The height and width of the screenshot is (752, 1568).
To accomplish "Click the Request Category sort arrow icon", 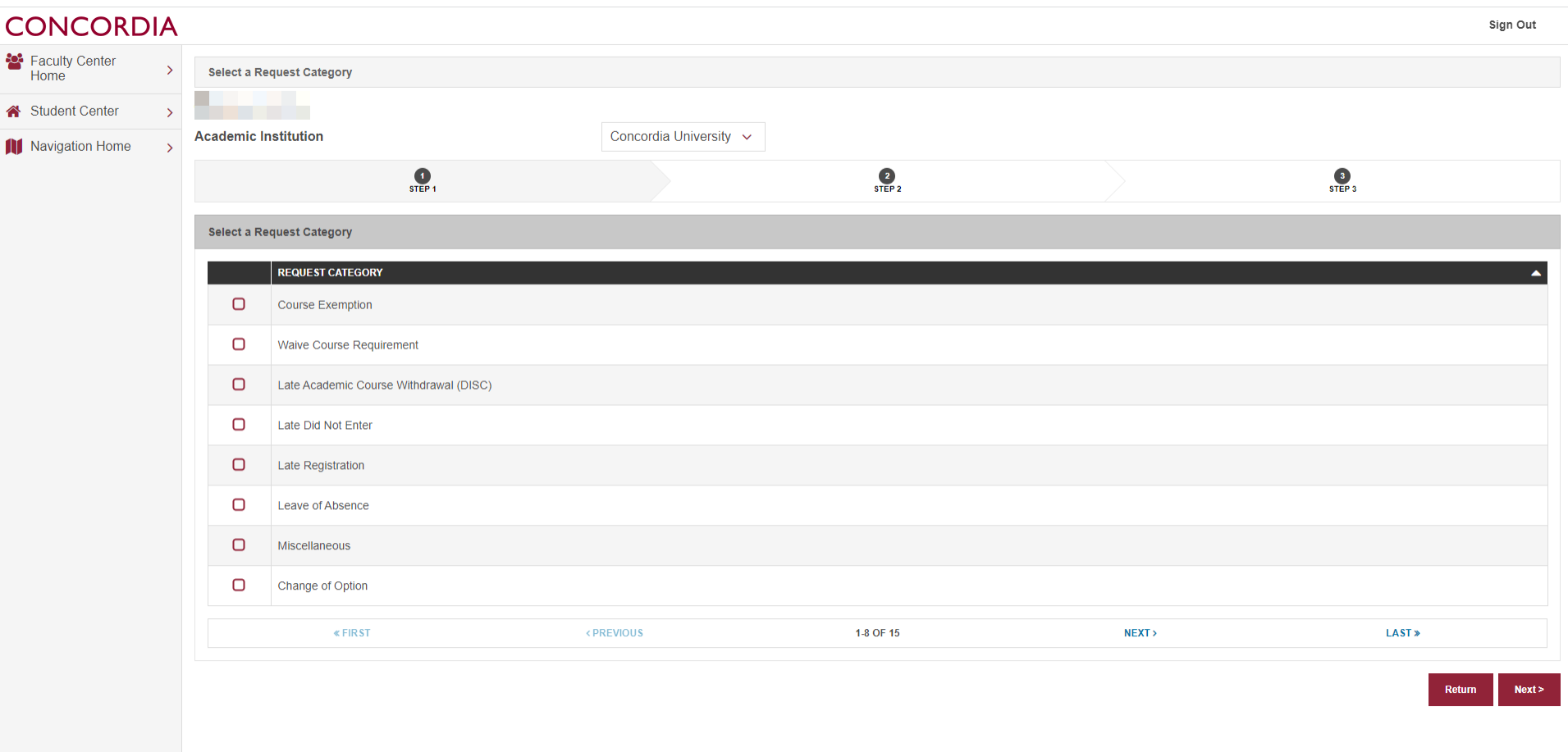I will coord(1535,273).
